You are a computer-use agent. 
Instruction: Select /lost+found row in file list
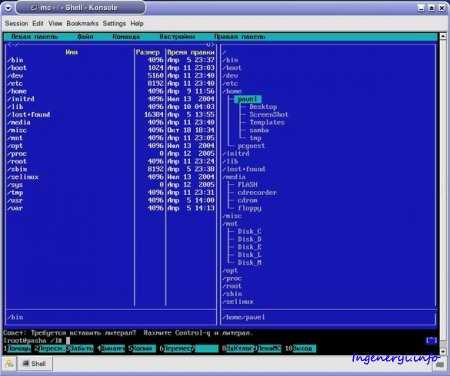(x=111, y=115)
